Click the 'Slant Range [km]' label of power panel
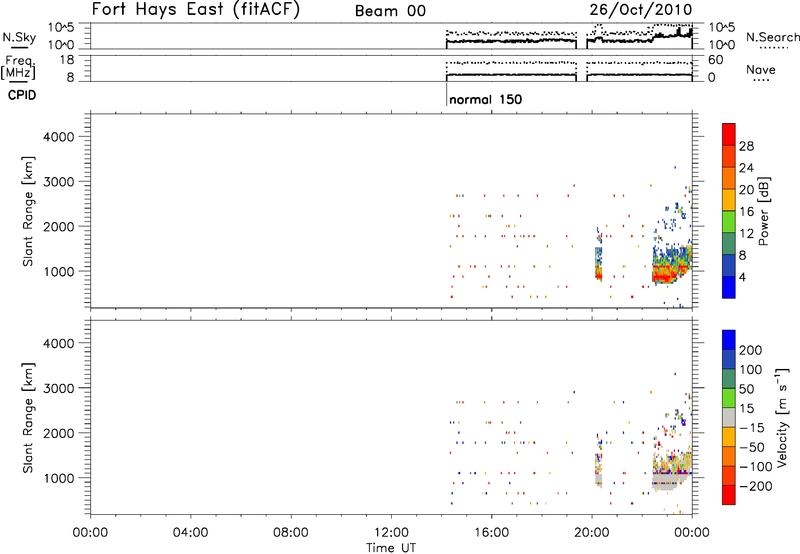800x554 pixels. 28,211
